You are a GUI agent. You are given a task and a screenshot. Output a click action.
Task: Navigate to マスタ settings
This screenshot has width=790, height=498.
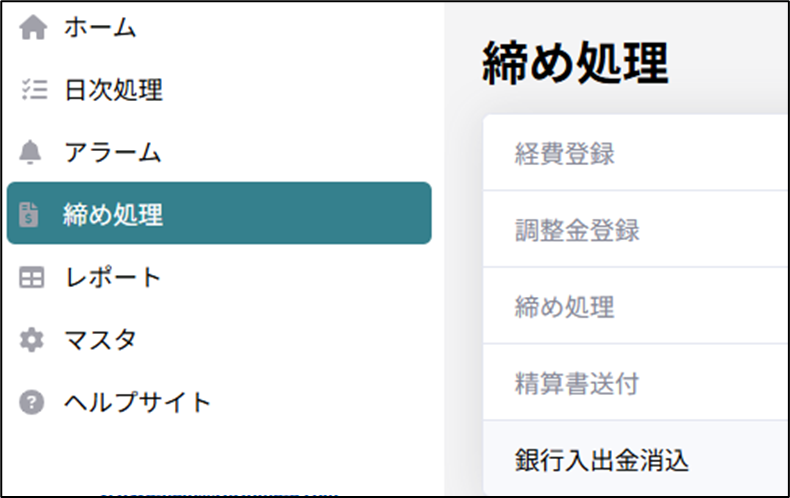pyautogui.click(x=100, y=340)
